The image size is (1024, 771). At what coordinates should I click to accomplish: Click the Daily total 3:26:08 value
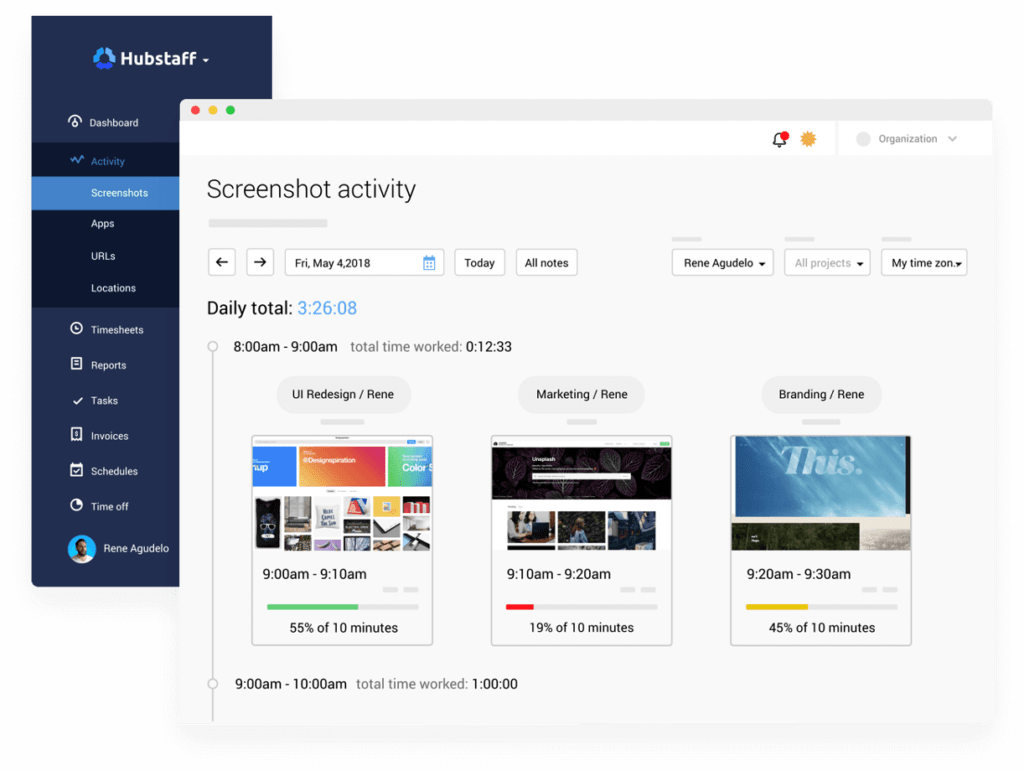tap(327, 308)
